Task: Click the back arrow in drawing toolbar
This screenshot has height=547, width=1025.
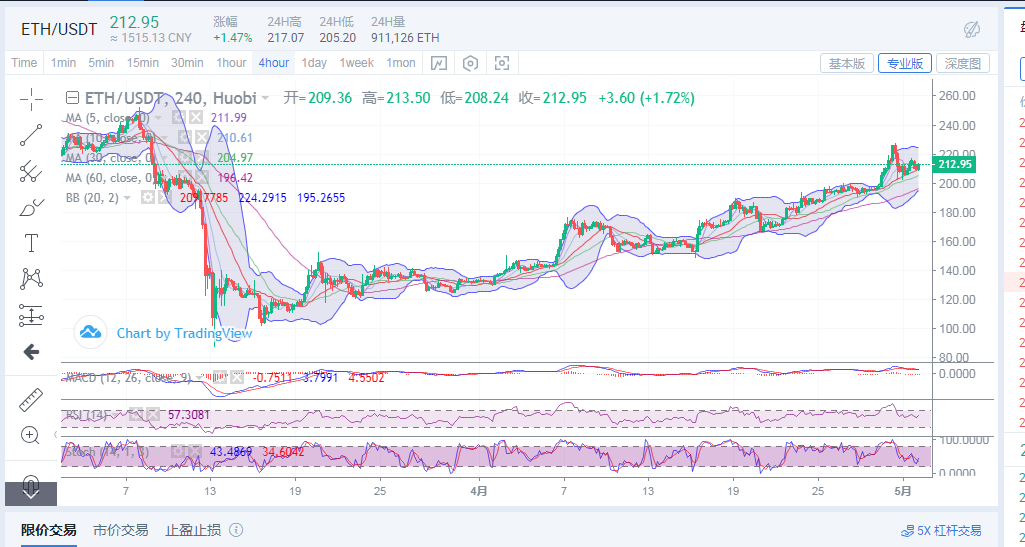Action: click(x=31, y=352)
